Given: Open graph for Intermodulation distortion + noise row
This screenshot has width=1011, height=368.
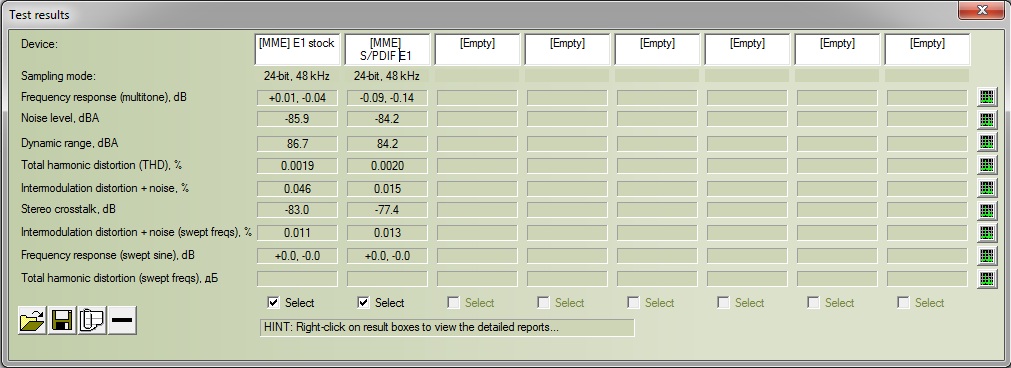Looking at the screenshot, I should coord(986,188).
